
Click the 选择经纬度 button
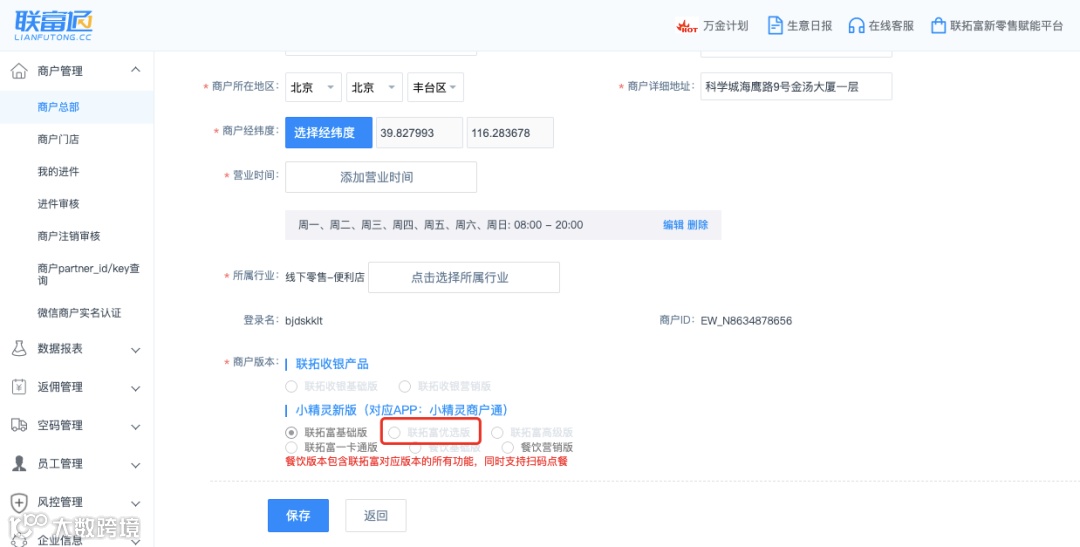click(x=329, y=132)
